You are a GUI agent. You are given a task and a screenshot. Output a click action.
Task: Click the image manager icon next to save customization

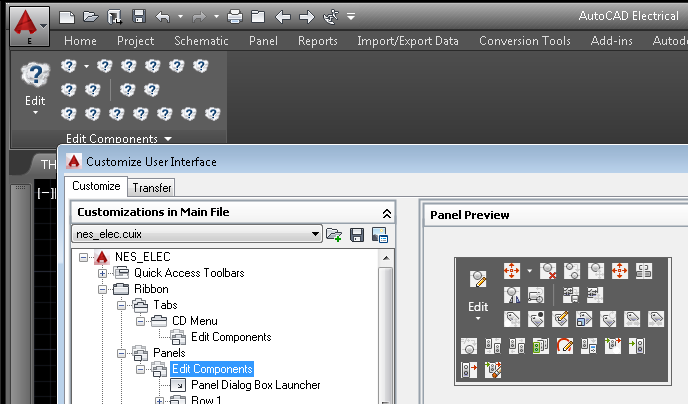click(380, 235)
